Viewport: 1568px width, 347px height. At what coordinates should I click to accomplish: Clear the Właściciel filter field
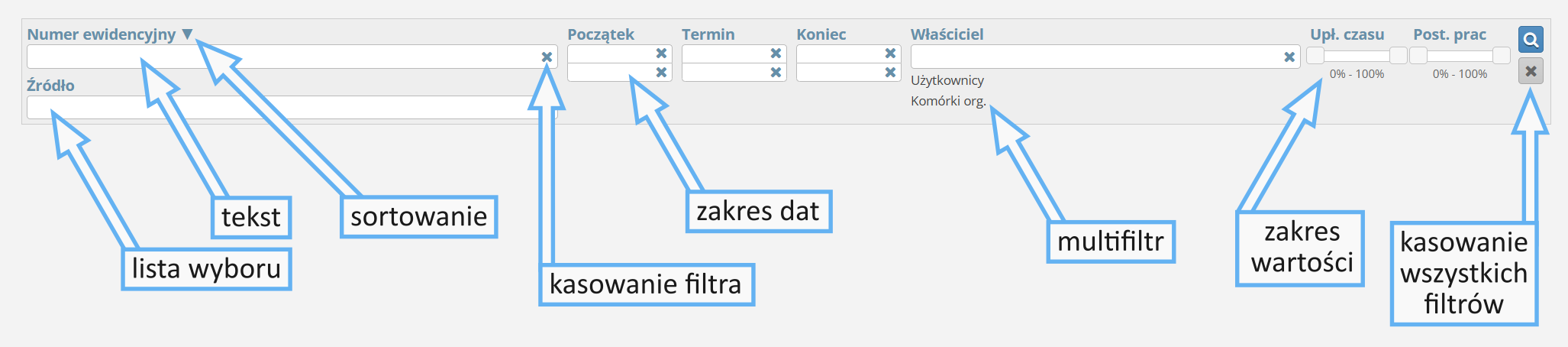point(1289,57)
